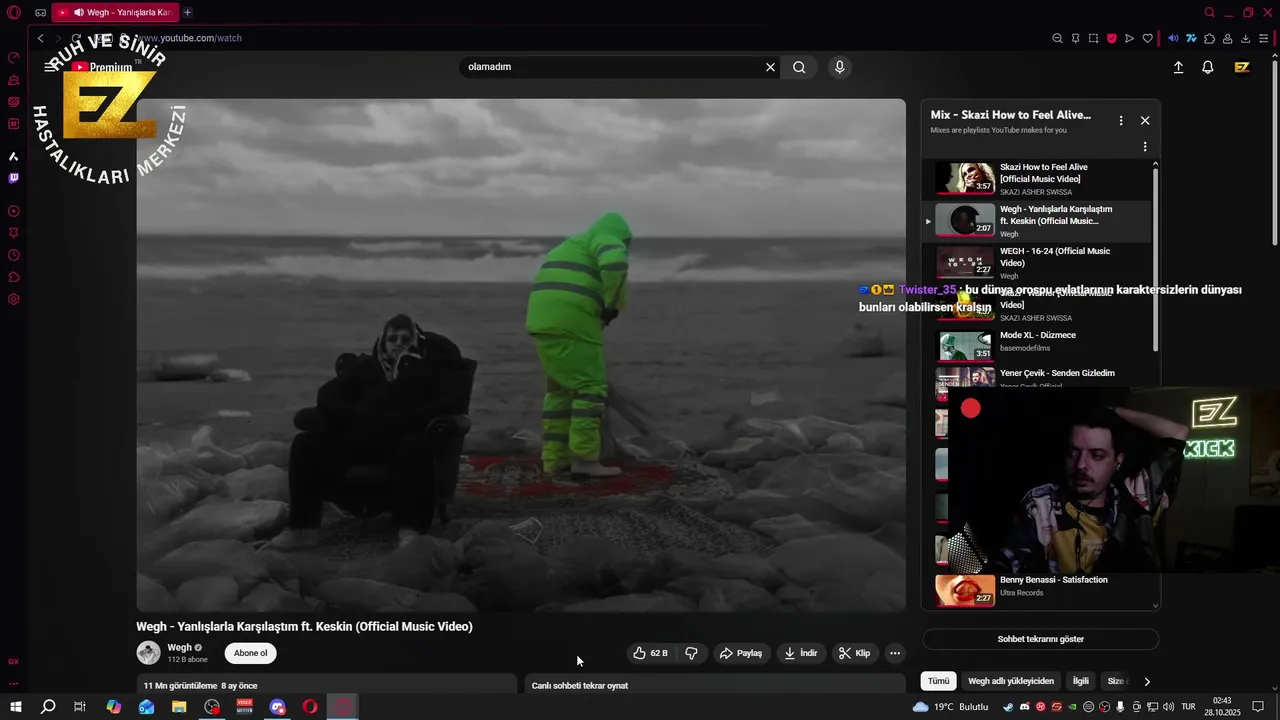Open the 'Wegh' channel name link
This screenshot has height=720, width=1280.
point(179,647)
